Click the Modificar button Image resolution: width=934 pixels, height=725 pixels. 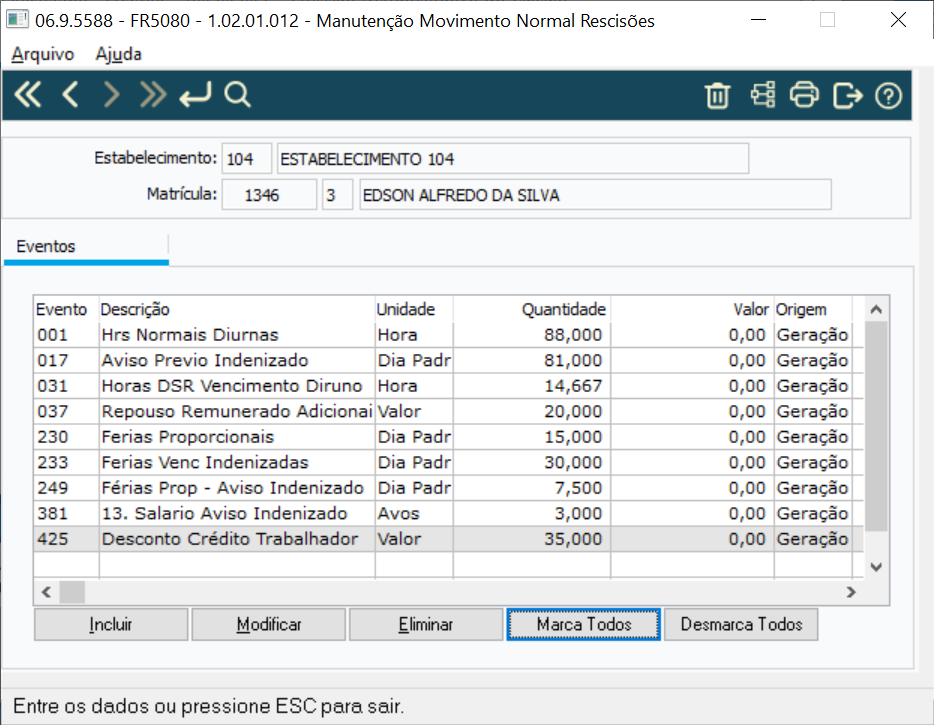pyautogui.click(x=269, y=624)
